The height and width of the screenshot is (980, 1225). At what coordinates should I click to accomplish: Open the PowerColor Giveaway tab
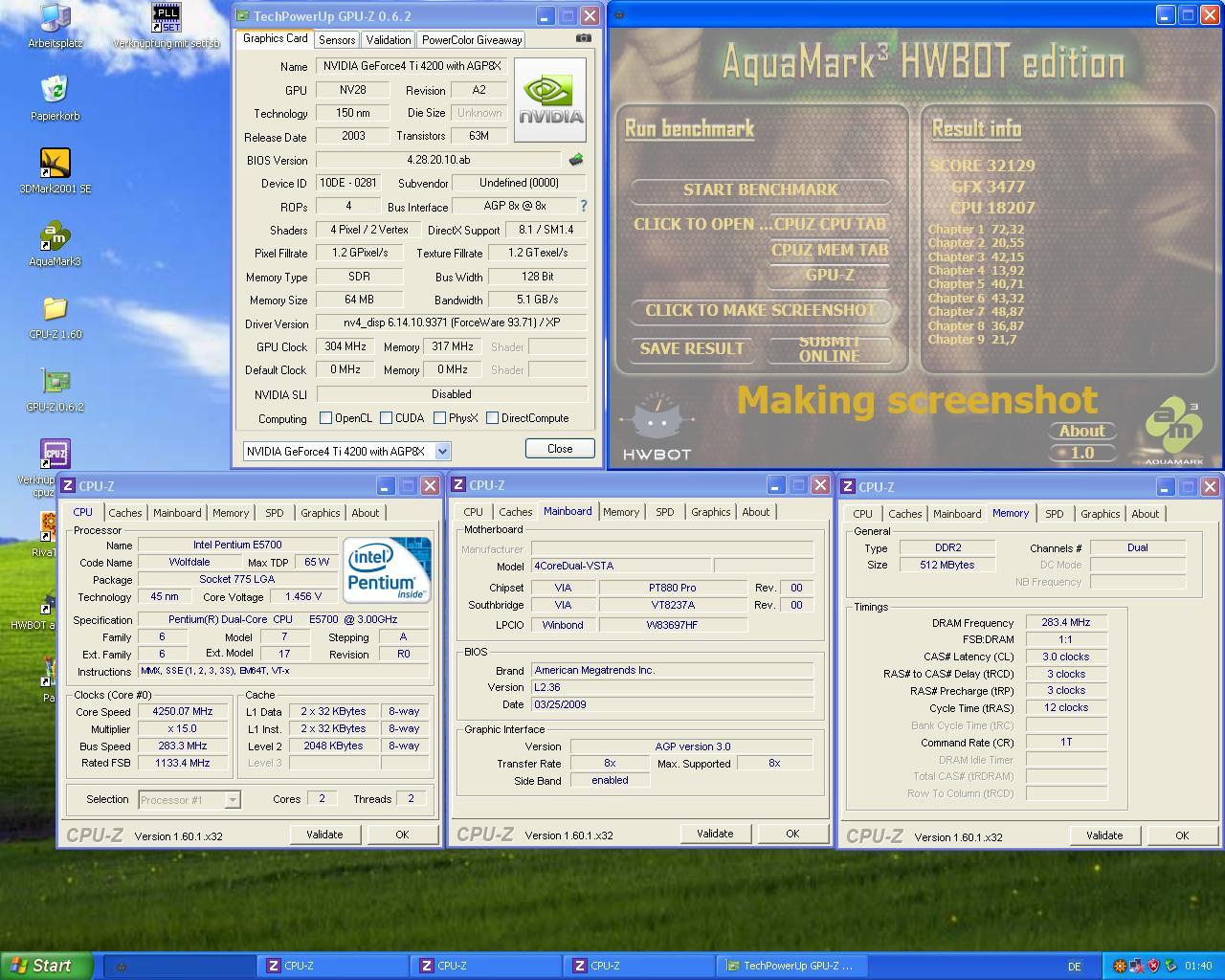(x=472, y=39)
